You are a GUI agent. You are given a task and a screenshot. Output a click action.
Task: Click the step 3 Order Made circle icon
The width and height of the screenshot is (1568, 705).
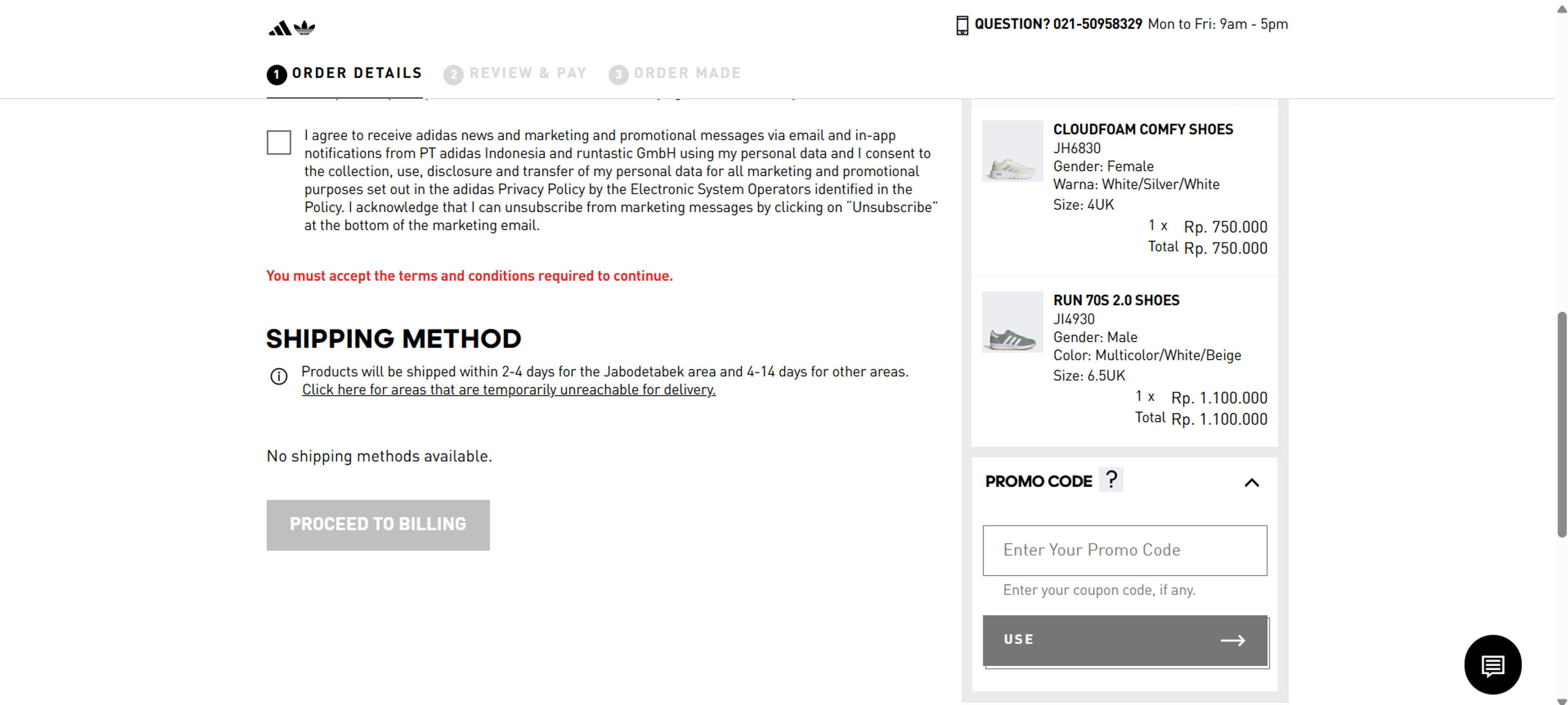click(x=618, y=74)
